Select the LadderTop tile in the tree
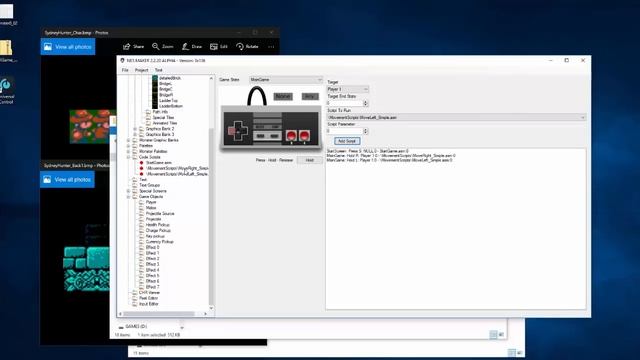This screenshot has height=360, width=640. (x=168, y=100)
